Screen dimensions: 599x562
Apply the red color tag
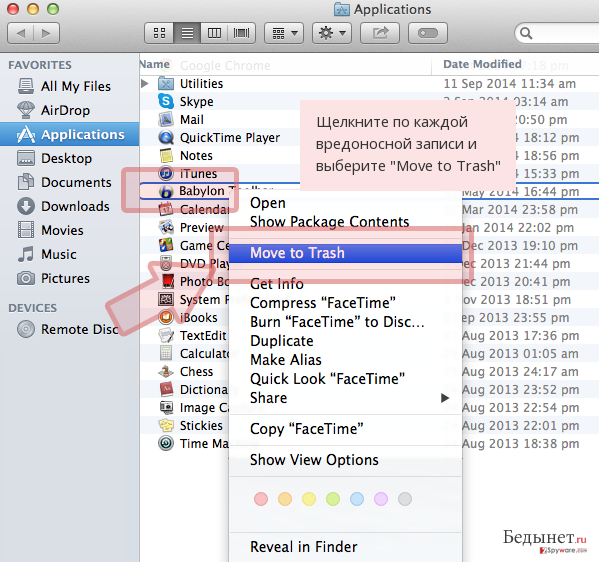click(261, 499)
